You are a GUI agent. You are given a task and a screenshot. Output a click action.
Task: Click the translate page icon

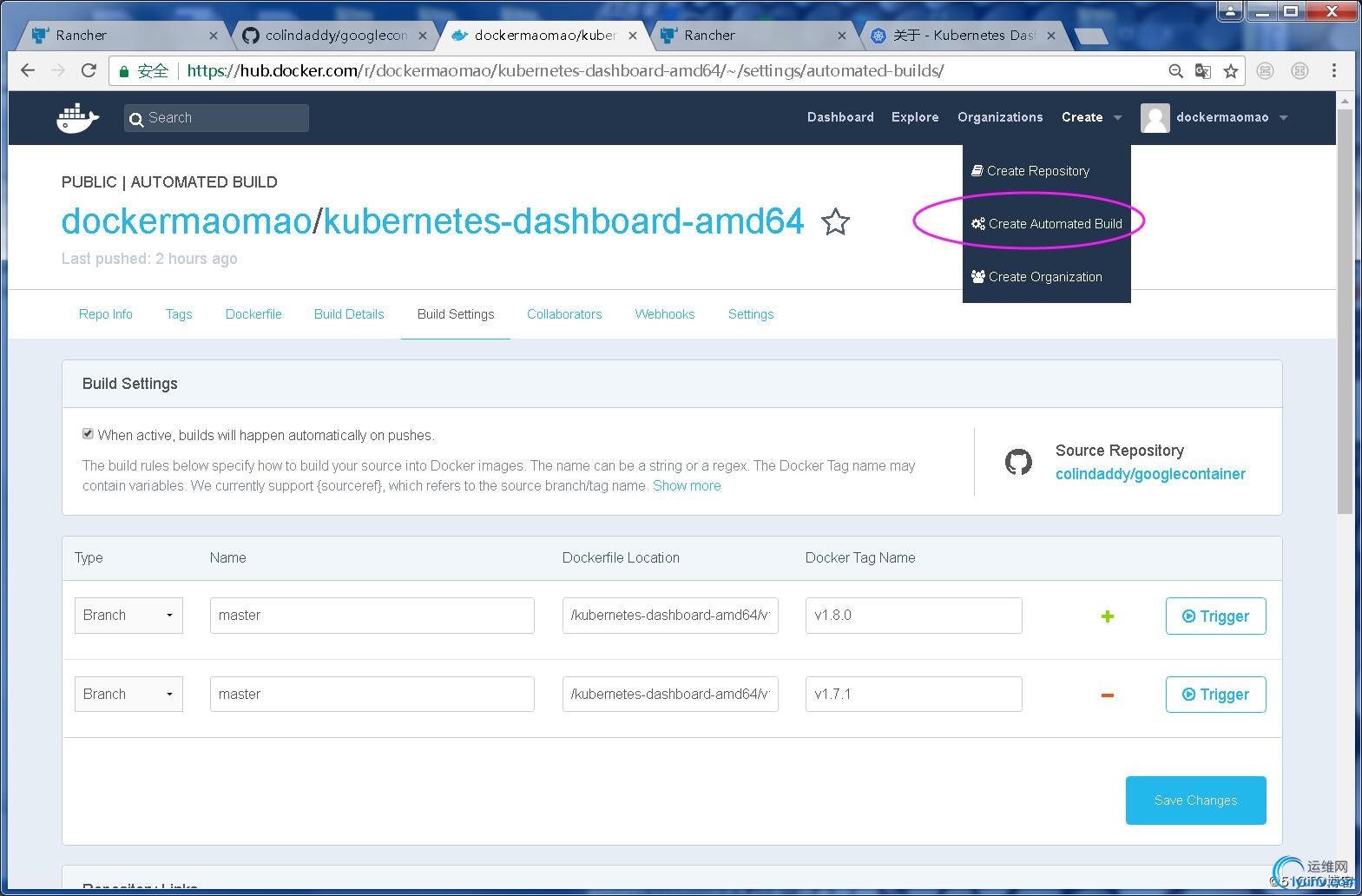pos(1203,71)
